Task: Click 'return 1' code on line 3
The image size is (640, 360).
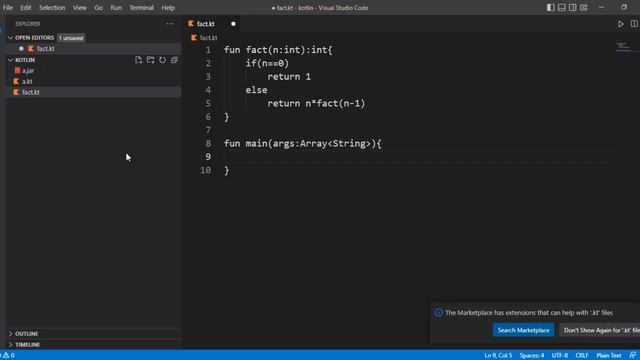Action: tap(289, 77)
